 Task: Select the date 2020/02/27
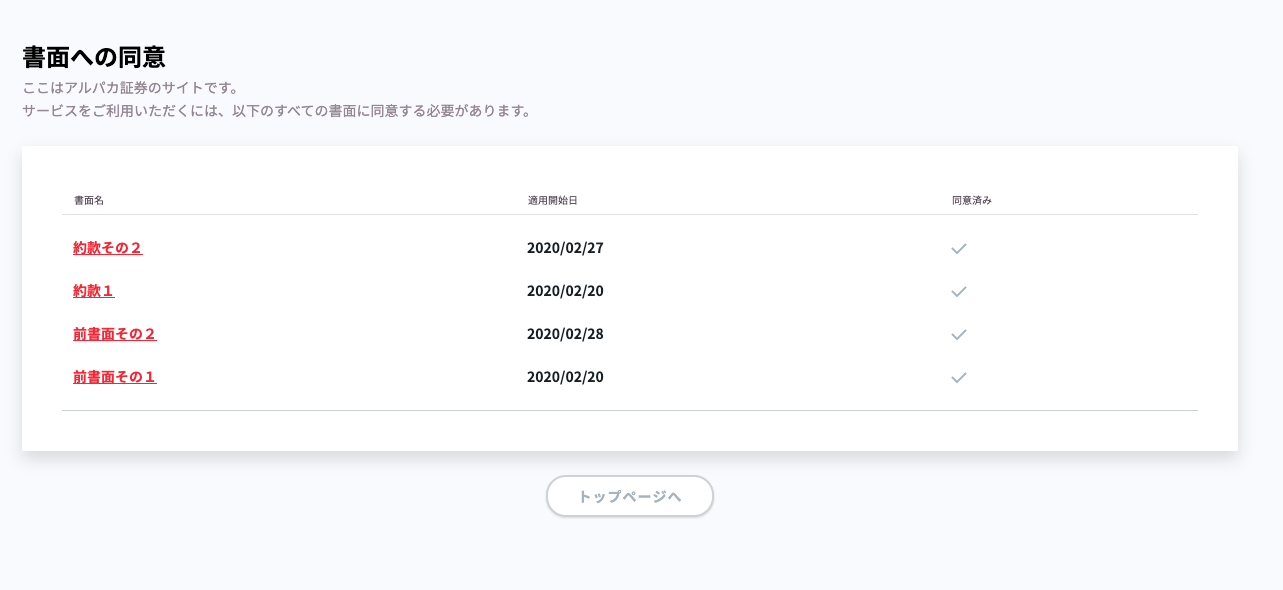(565, 248)
